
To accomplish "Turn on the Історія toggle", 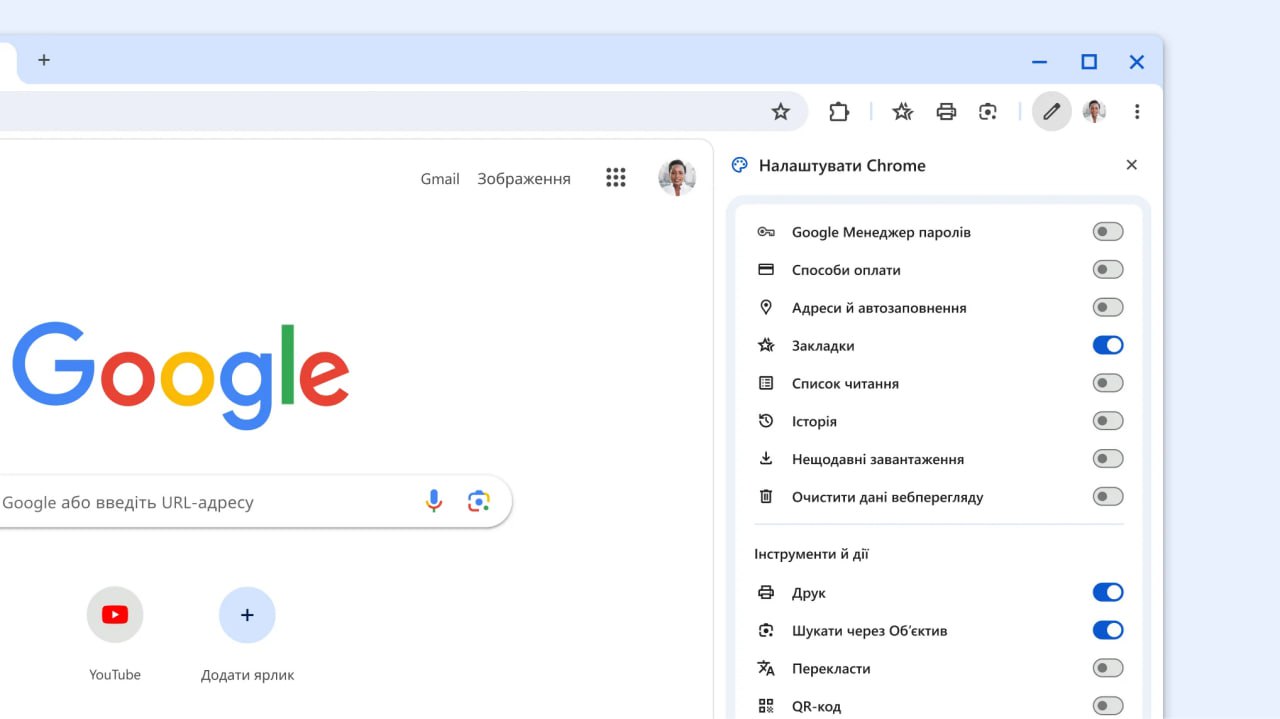I will pos(1107,421).
